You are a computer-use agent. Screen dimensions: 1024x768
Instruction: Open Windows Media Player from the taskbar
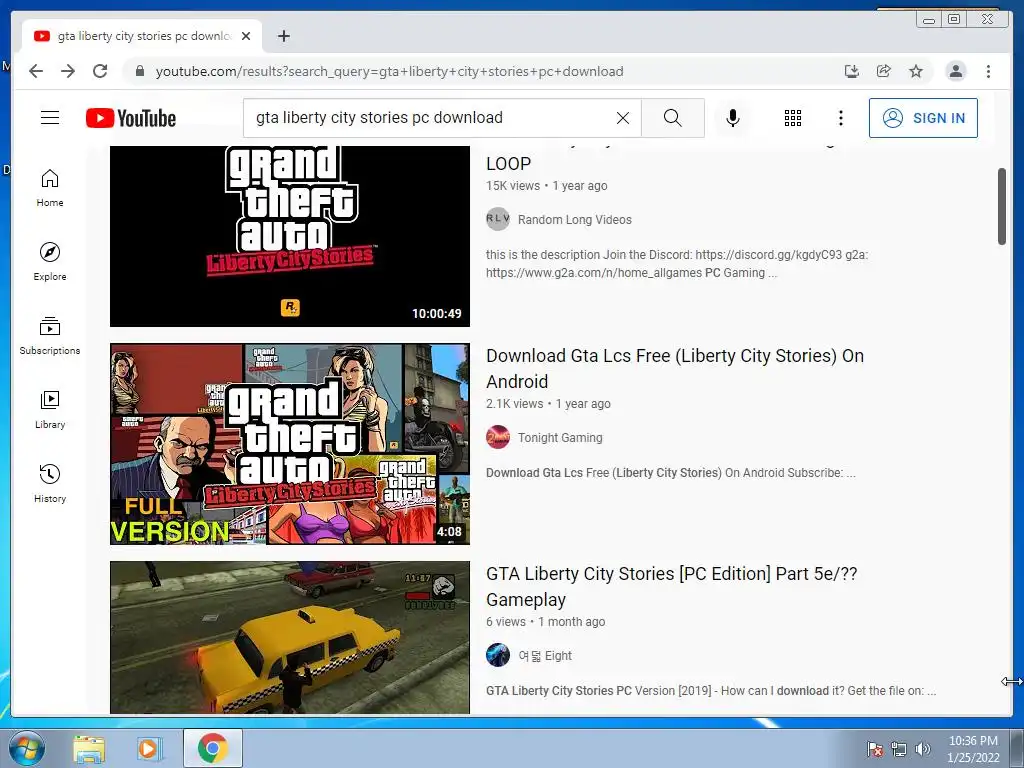coord(150,748)
